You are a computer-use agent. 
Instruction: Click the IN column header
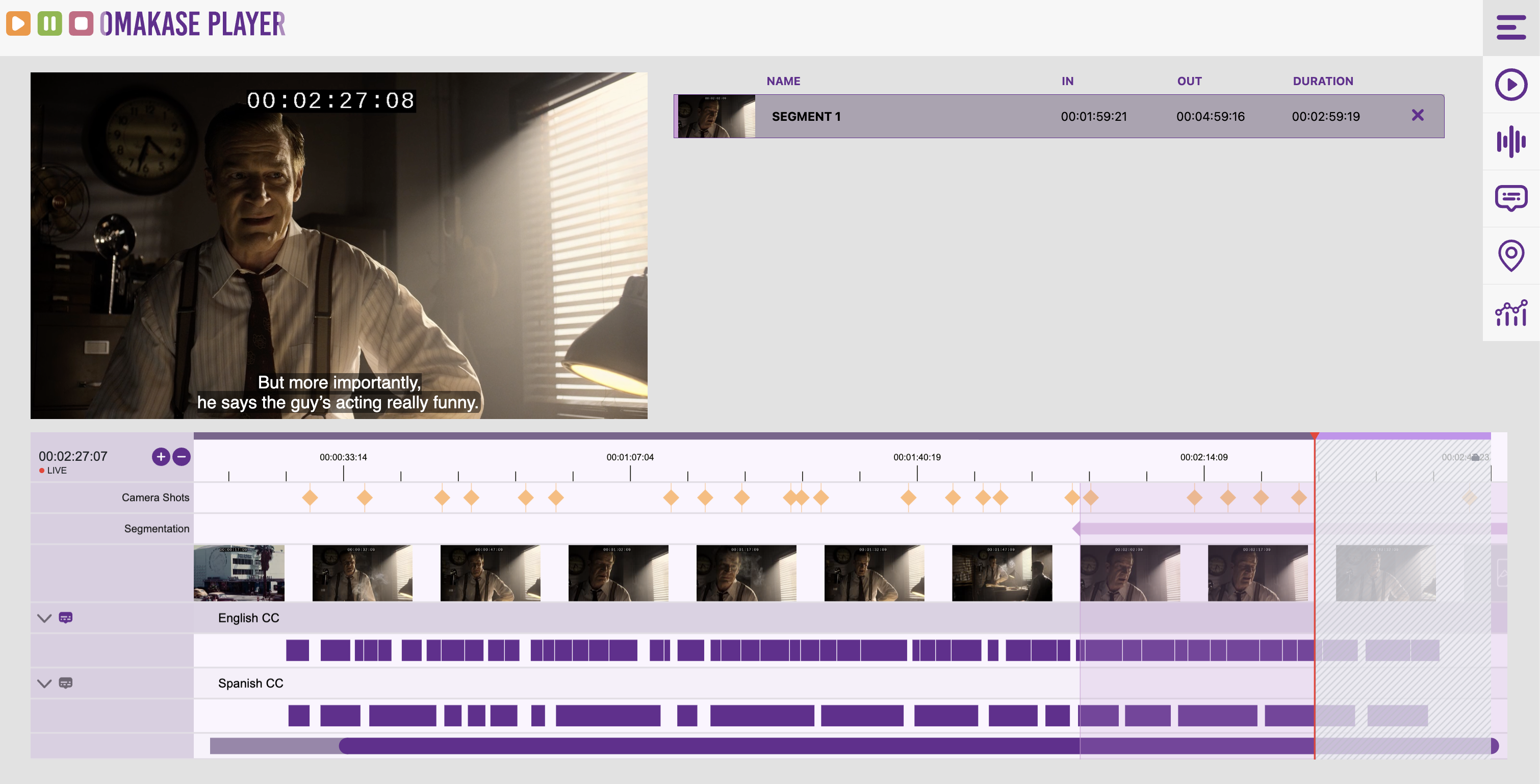(x=1068, y=81)
